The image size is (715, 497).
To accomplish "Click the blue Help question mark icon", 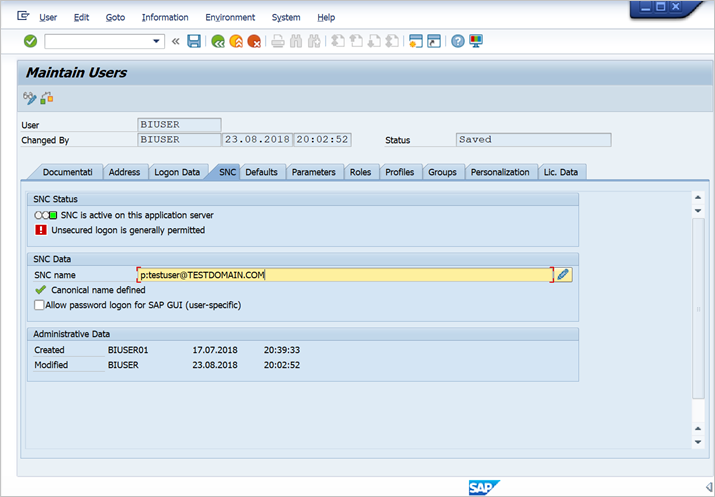I will [458, 41].
